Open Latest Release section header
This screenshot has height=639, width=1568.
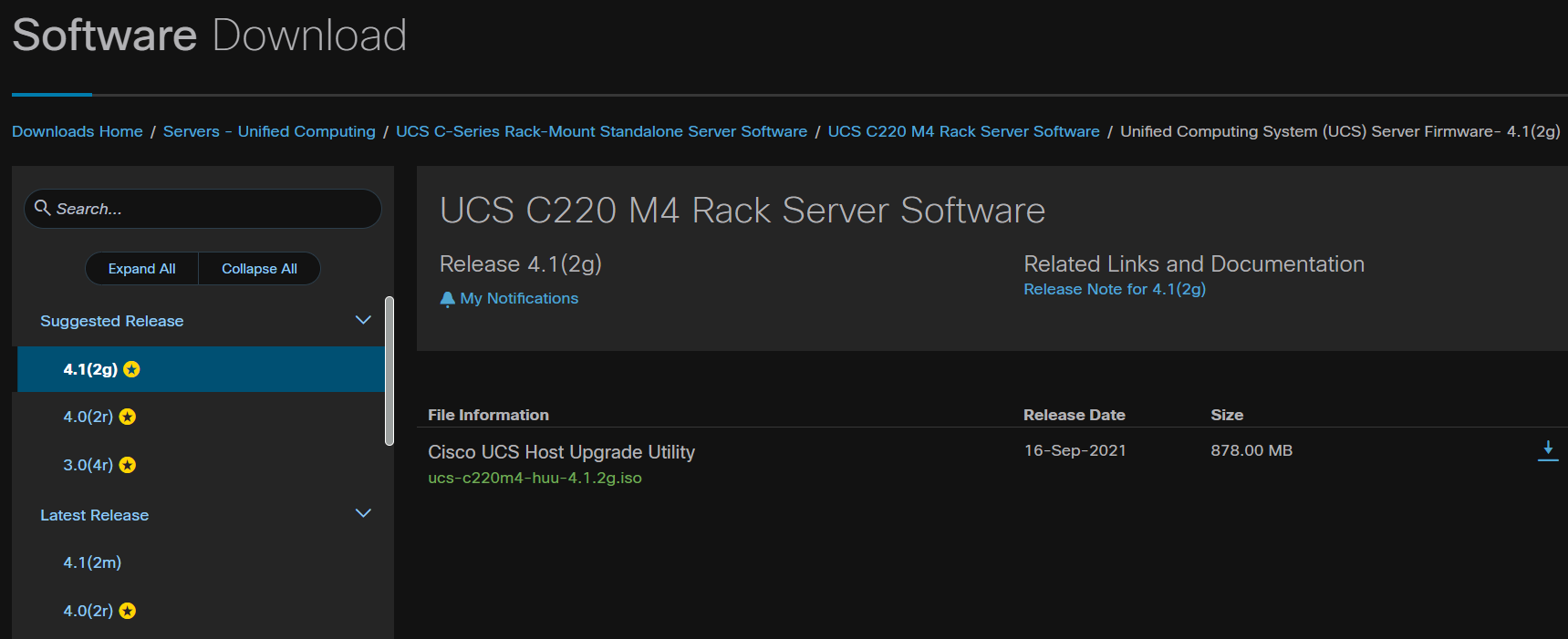point(94,515)
